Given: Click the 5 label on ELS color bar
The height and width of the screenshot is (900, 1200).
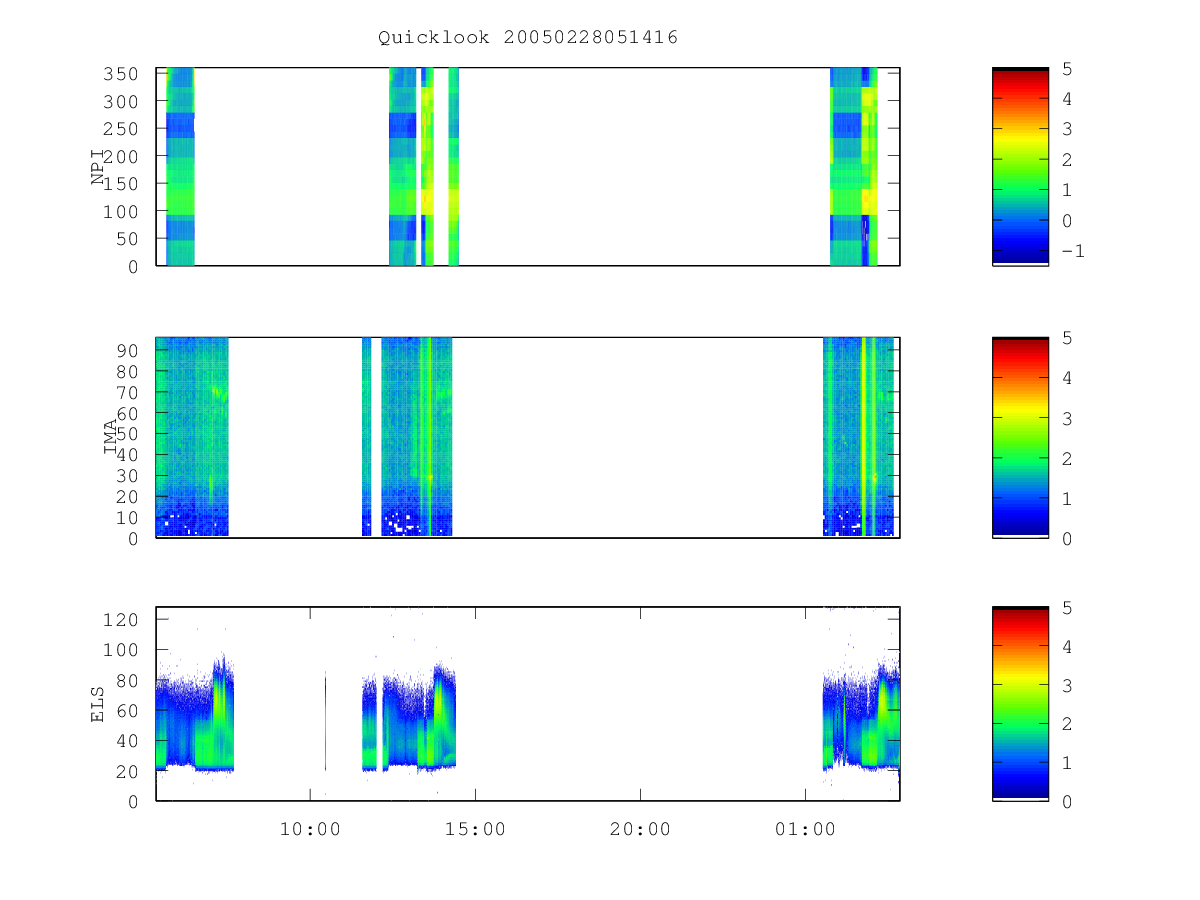Looking at the screenshot, I should pos(1068,608).
